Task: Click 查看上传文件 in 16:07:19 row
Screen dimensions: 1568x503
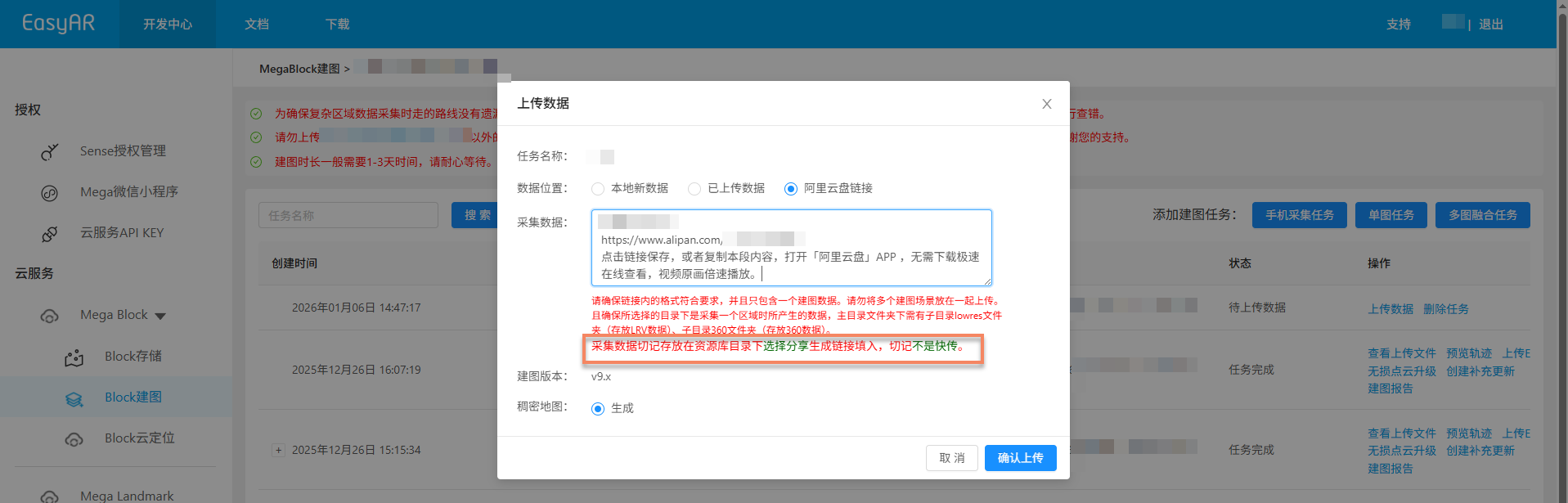Action: point(1402,353)
